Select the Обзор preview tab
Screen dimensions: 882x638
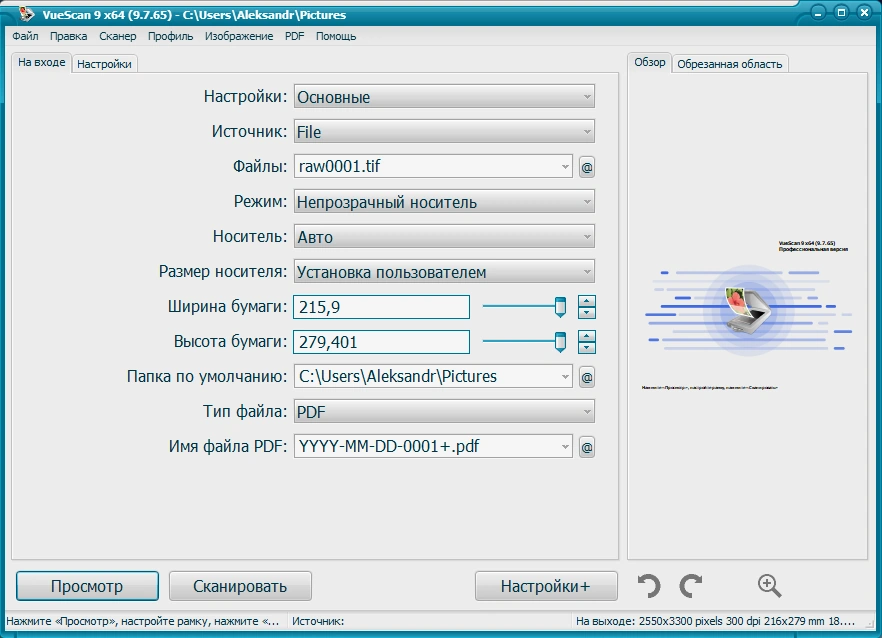(x=650, y=62)
